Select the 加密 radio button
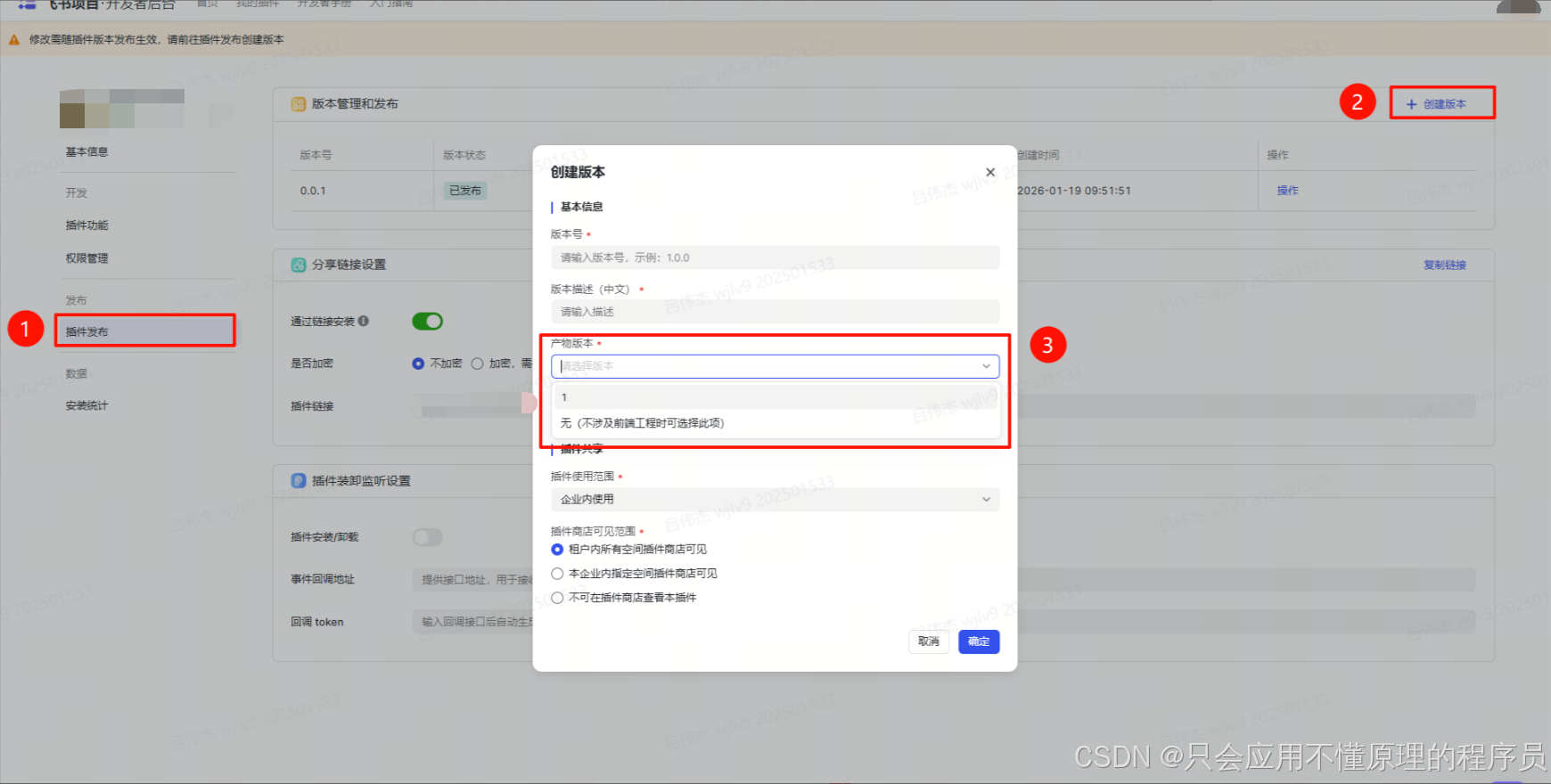The height and width of the screenshot is (784, 1551). (x=477, y=363)
